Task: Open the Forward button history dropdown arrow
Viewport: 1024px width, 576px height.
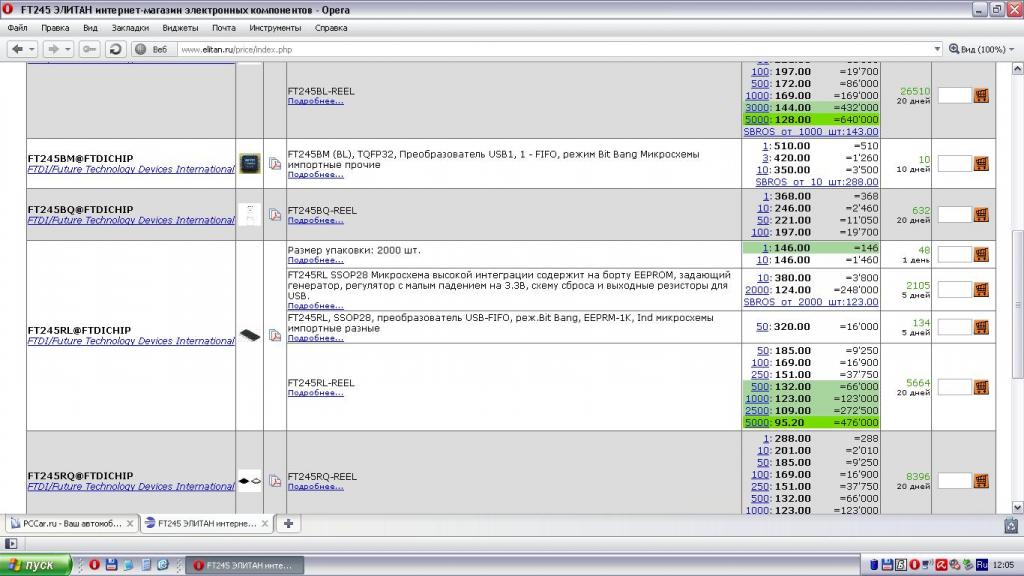Action: coord(68,49)
